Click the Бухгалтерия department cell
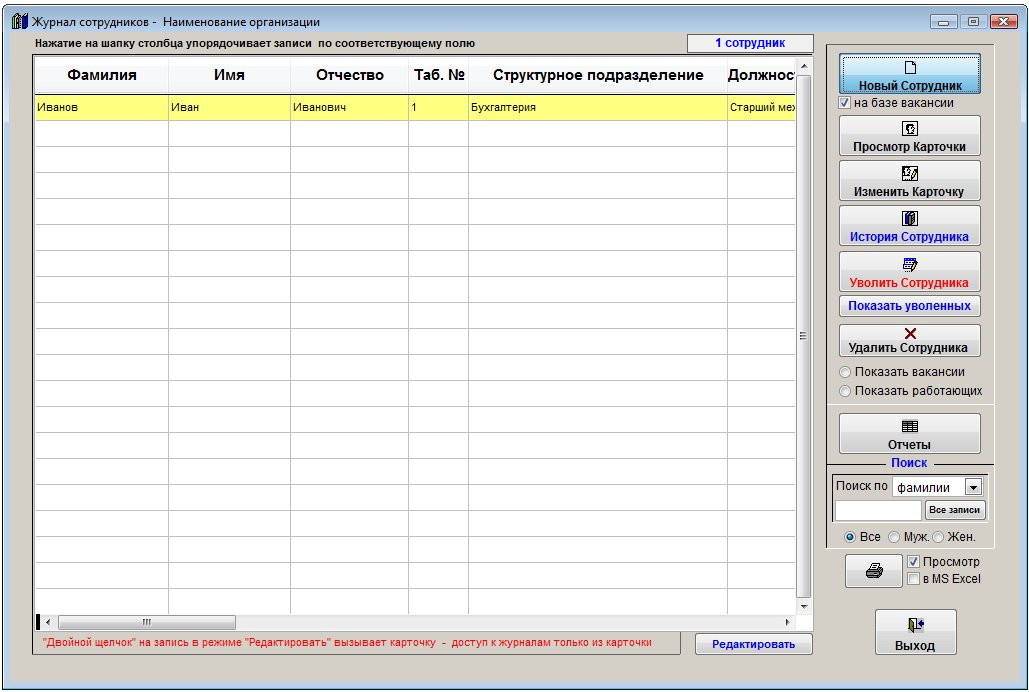This screenshot has width=1029, height=692. 598,108
